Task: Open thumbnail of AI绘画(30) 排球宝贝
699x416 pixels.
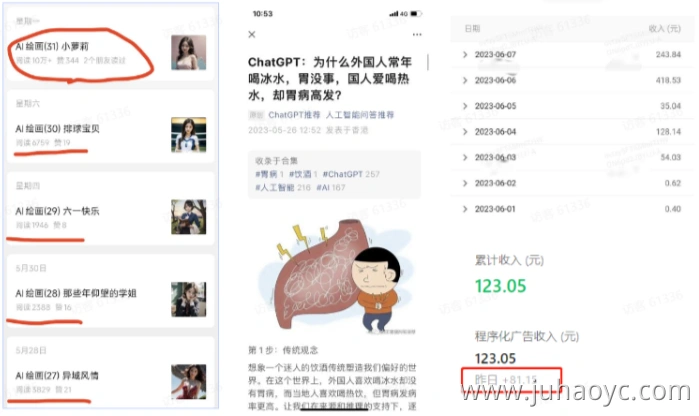Action: (189, 135)
